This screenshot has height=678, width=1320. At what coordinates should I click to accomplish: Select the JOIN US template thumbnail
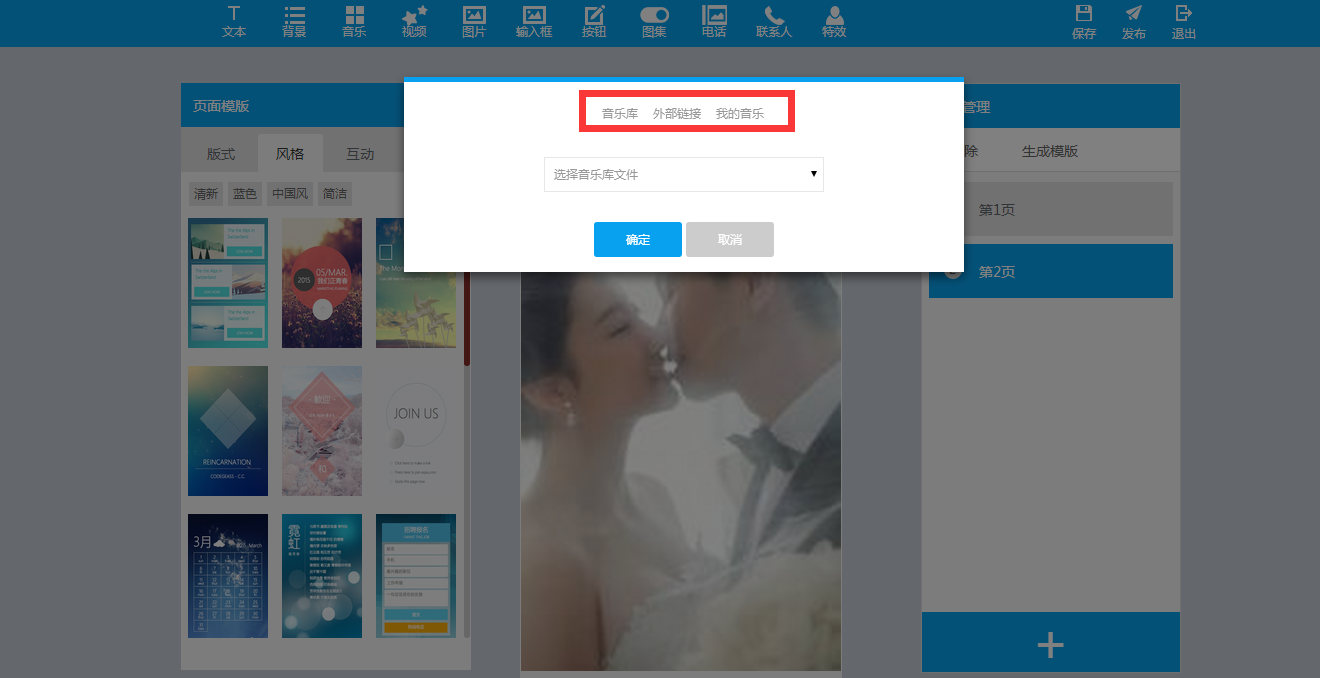[x=415, y=430]
